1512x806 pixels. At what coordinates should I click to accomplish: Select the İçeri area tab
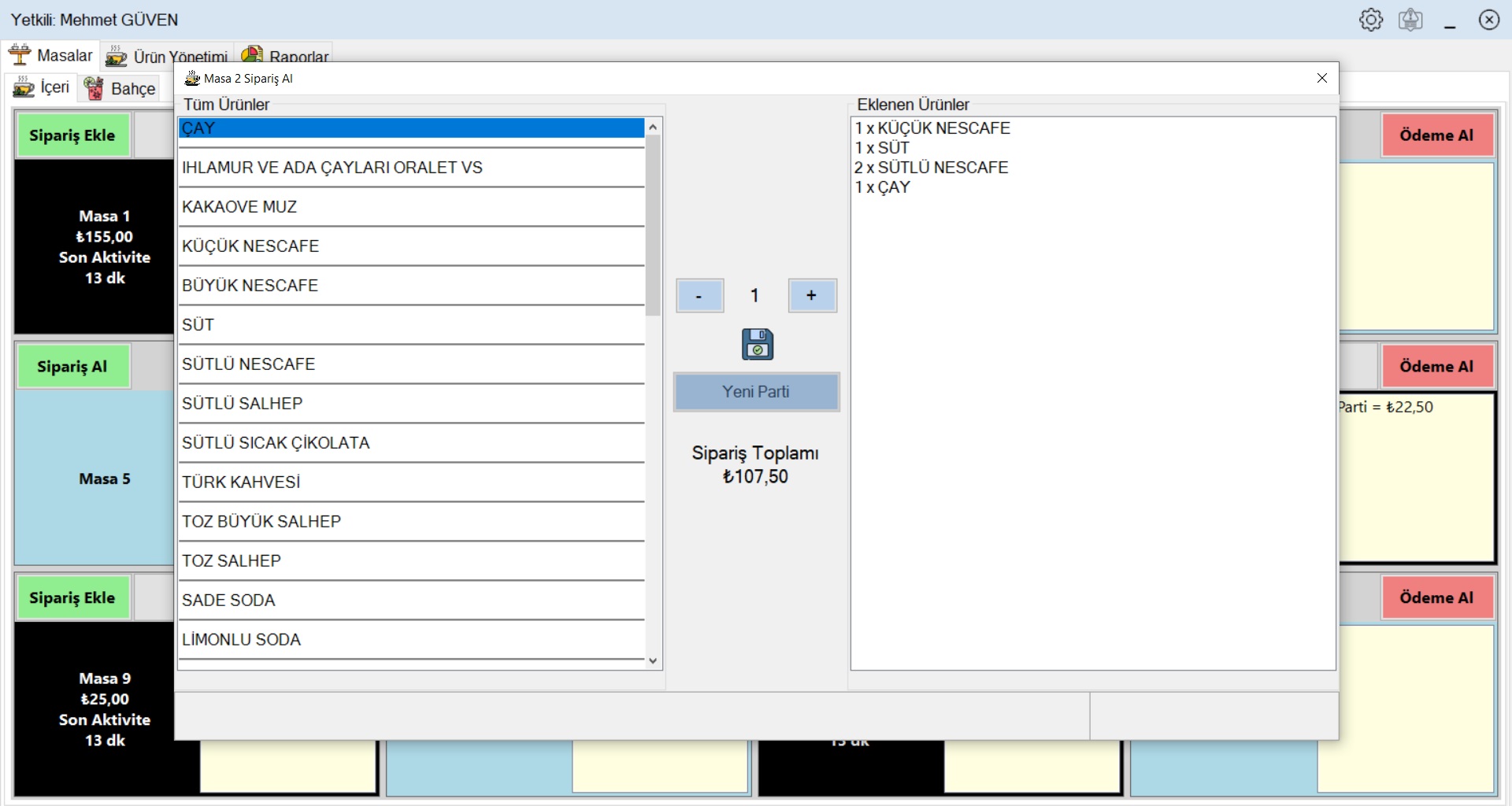[x=42, y=87]
